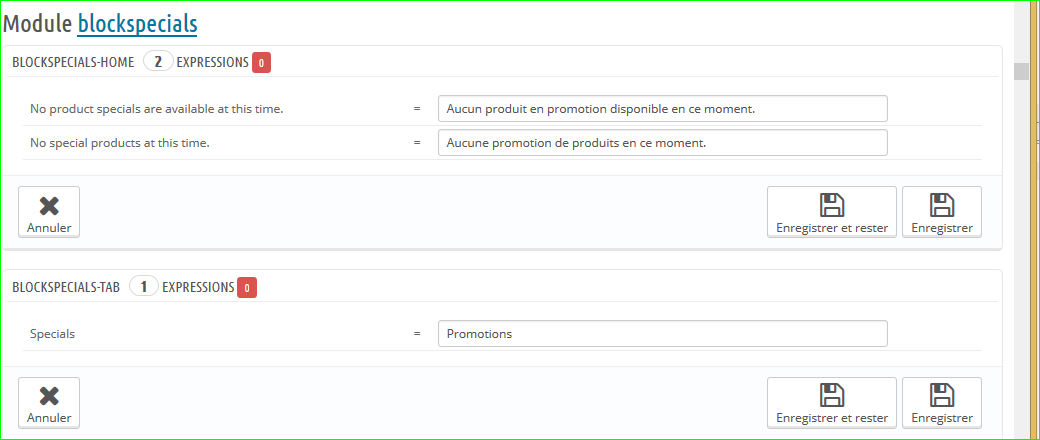Click the 'No special products at this time.' label
The width and height of the screenshot is (1040, 440).
(x=119, y=143)
